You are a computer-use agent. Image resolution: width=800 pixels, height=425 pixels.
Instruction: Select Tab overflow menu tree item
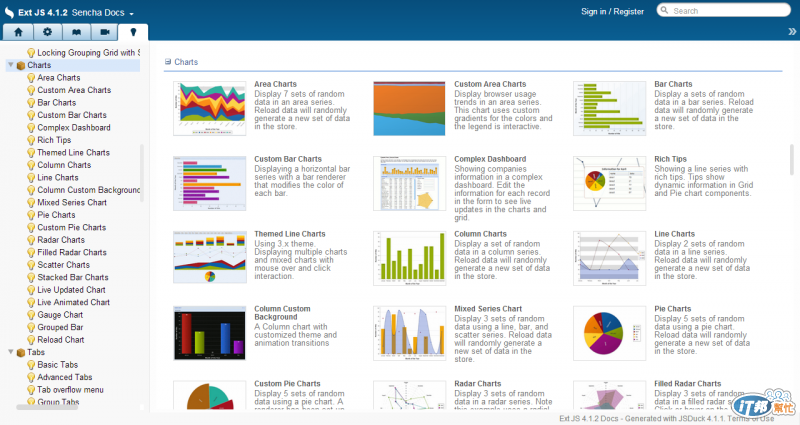(70, 390)
